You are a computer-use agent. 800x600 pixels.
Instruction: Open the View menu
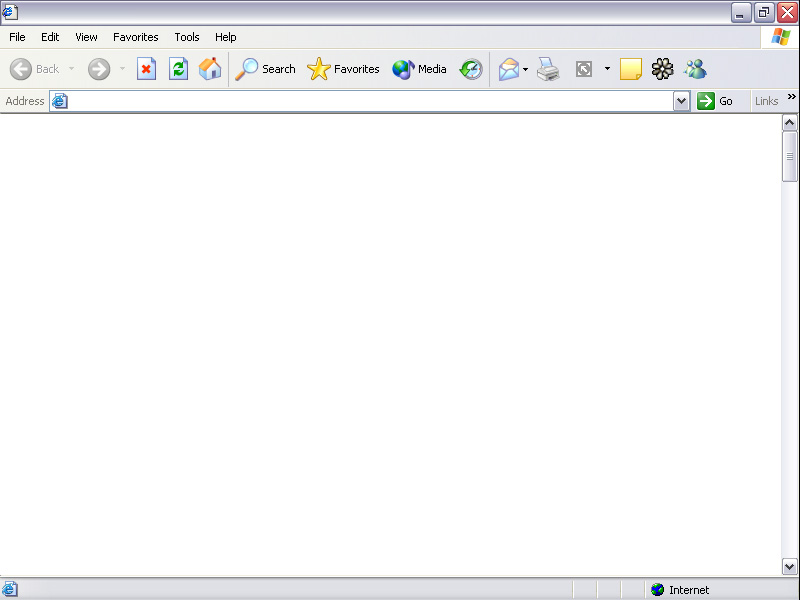pos(86,37)
